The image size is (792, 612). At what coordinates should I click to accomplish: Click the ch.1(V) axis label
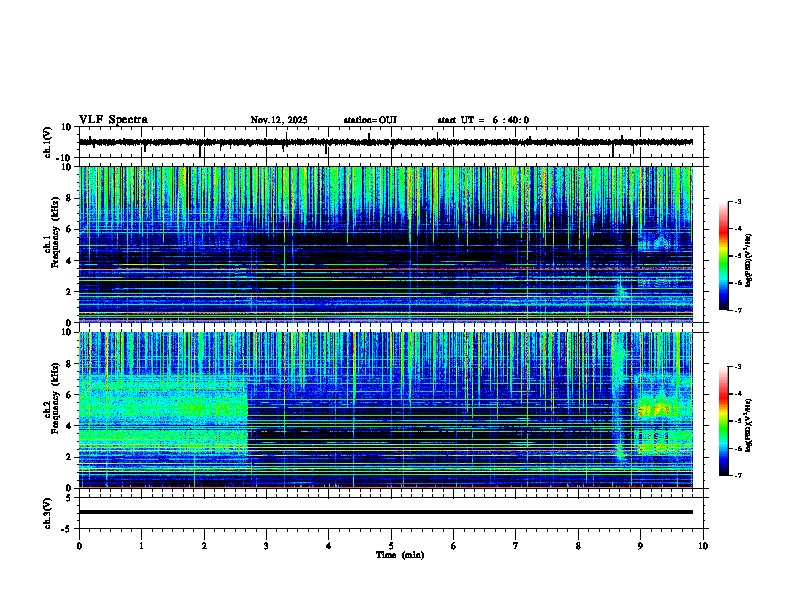point(48,142)
